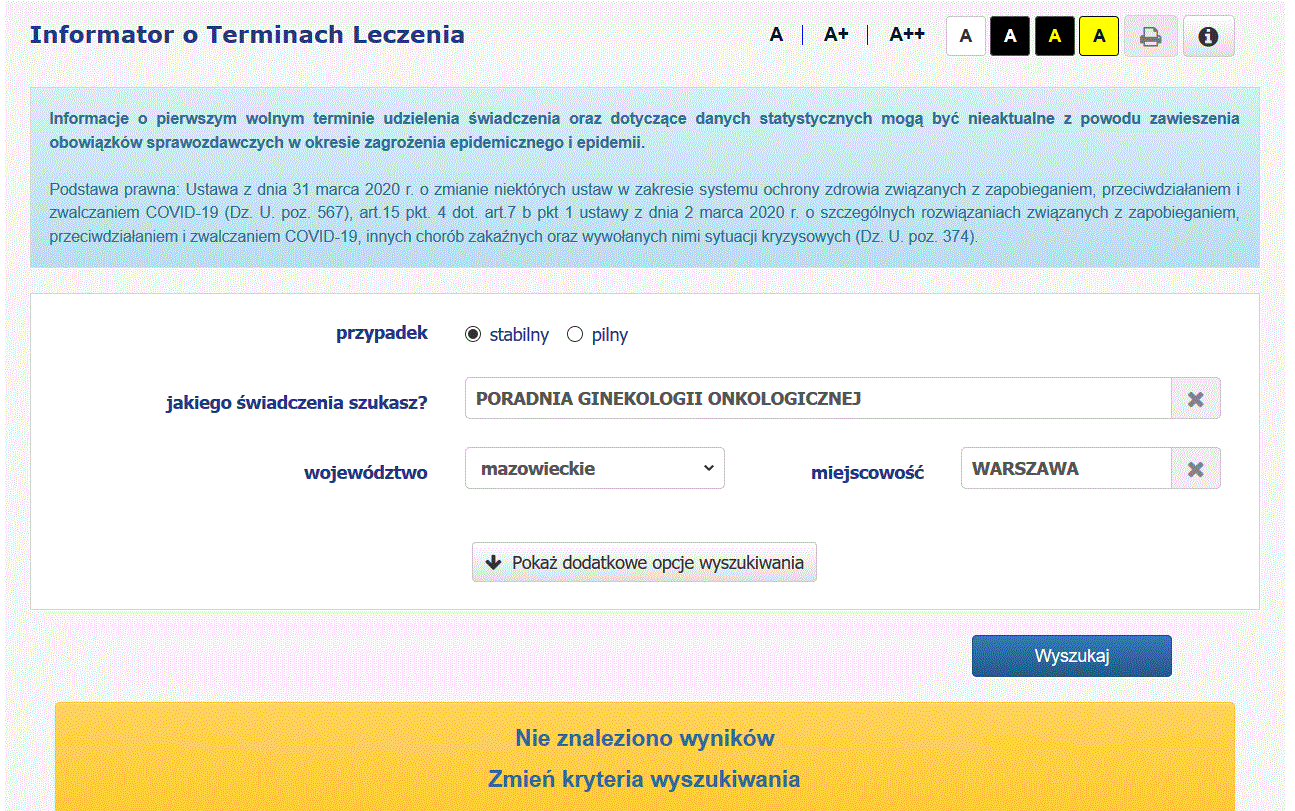Increase font size with A+
The width and height of the screenshot is (1295, 811).
[x=836, y=35]
